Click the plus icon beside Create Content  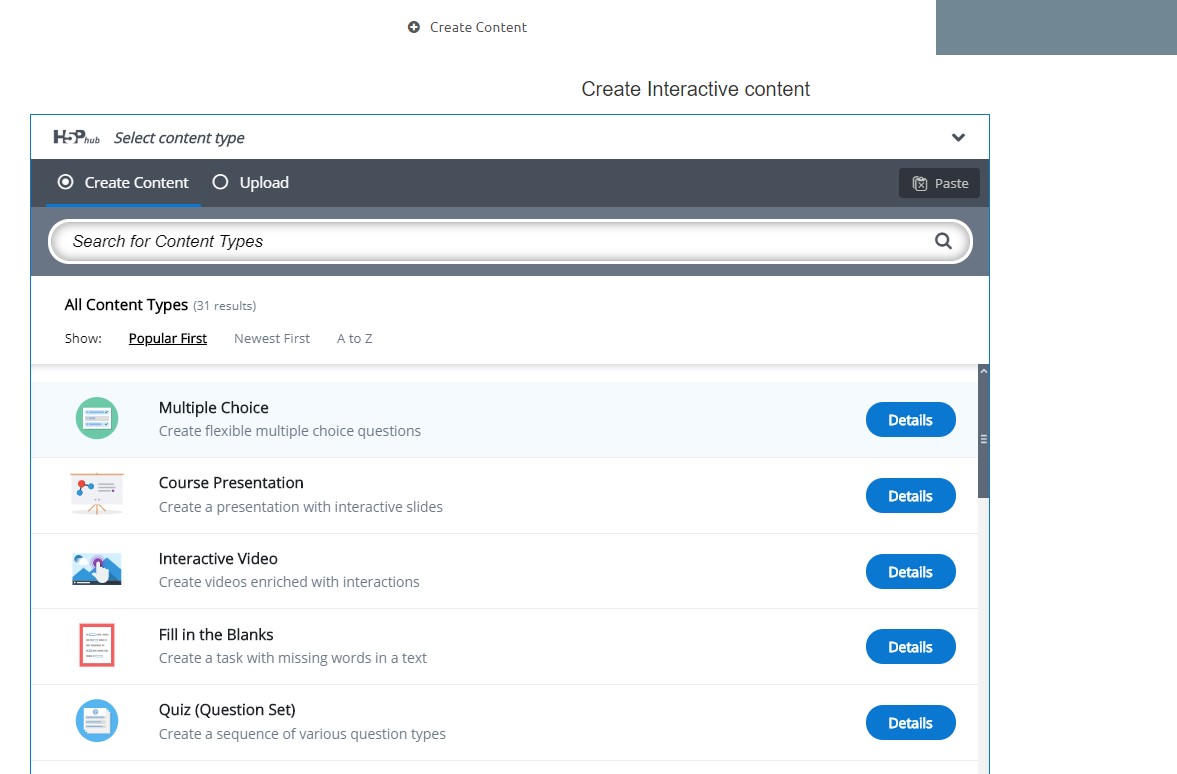pos(414,27)
